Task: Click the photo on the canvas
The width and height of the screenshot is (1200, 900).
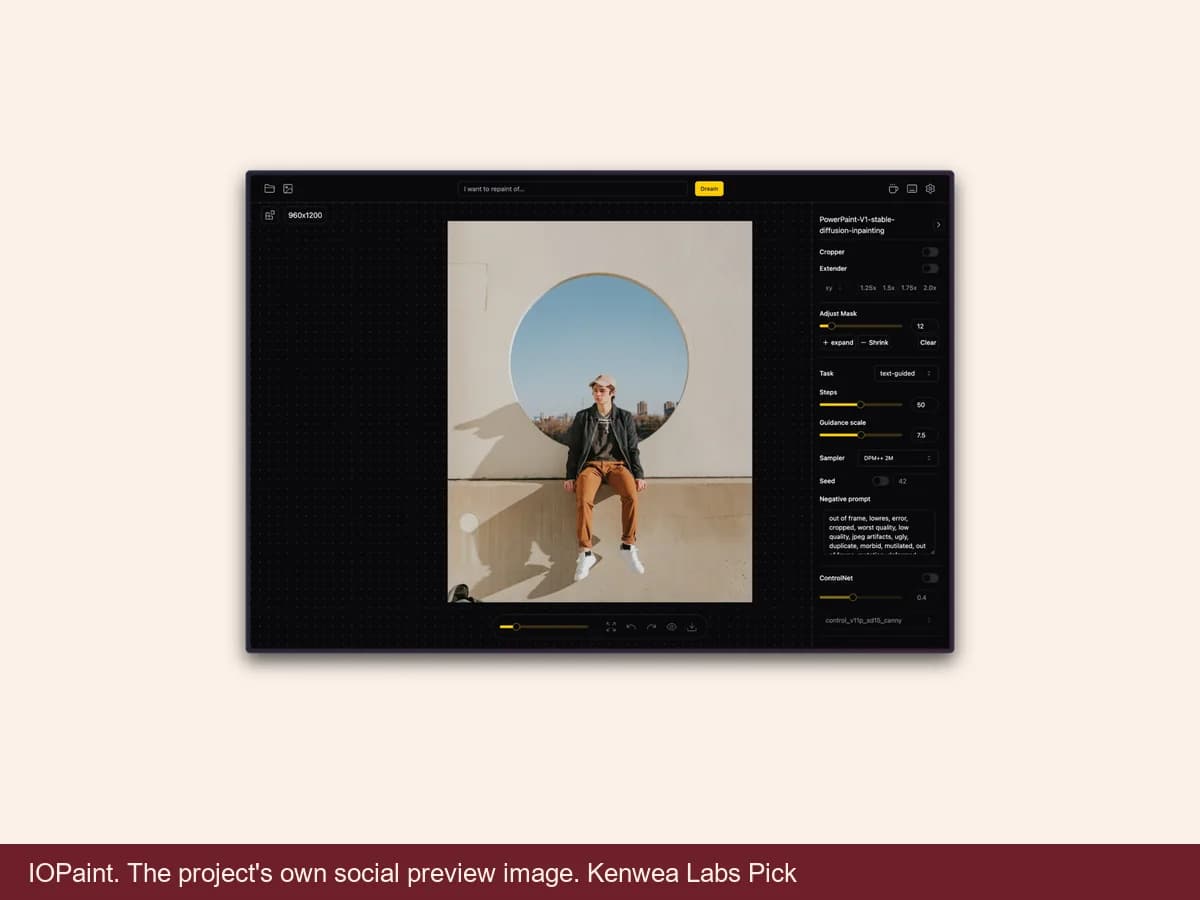Action: pos(600,411)
